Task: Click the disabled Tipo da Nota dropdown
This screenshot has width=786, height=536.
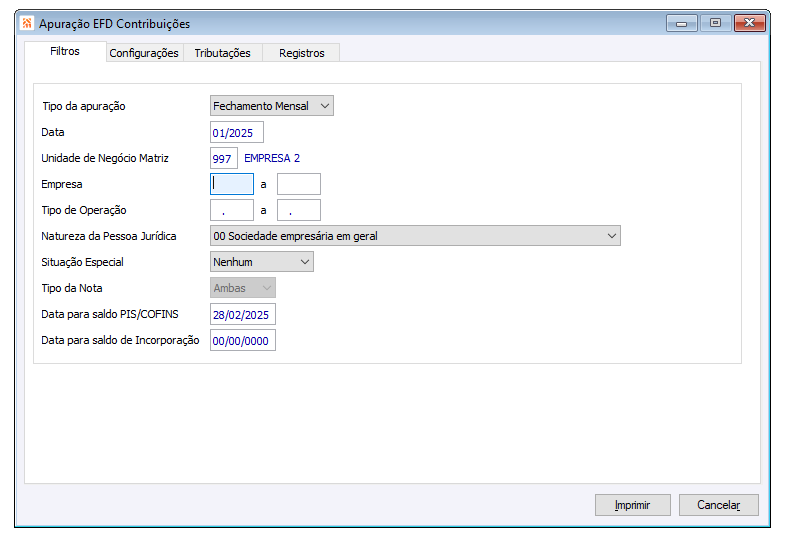Action: pos(243,288)
